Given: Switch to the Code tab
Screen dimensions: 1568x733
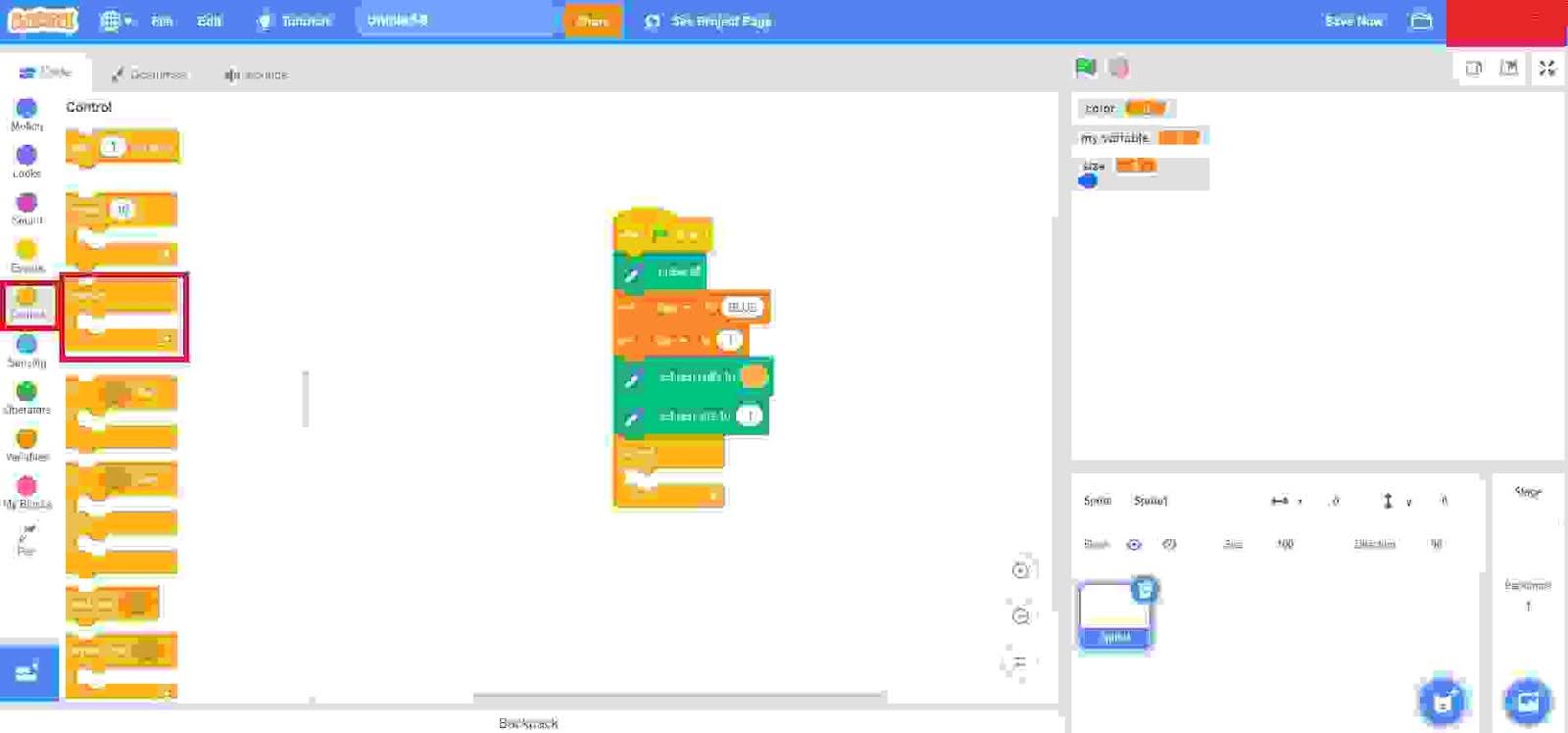Looking at the screenshot, I should tap(46, 73).
